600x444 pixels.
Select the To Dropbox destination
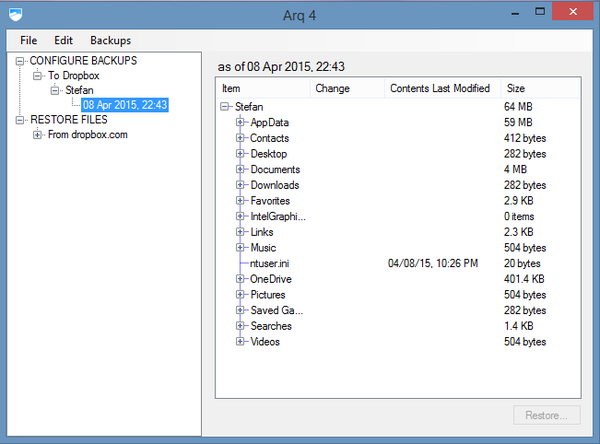(73, 75)
